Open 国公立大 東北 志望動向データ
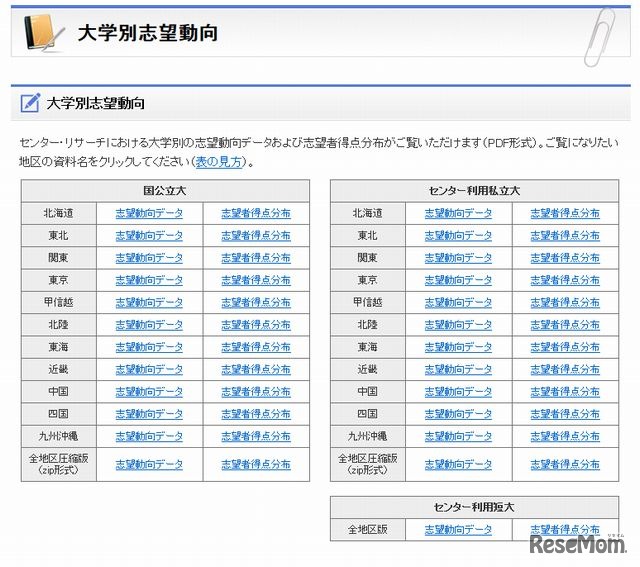Screen dimensions: 640x567 click(149, 236)
